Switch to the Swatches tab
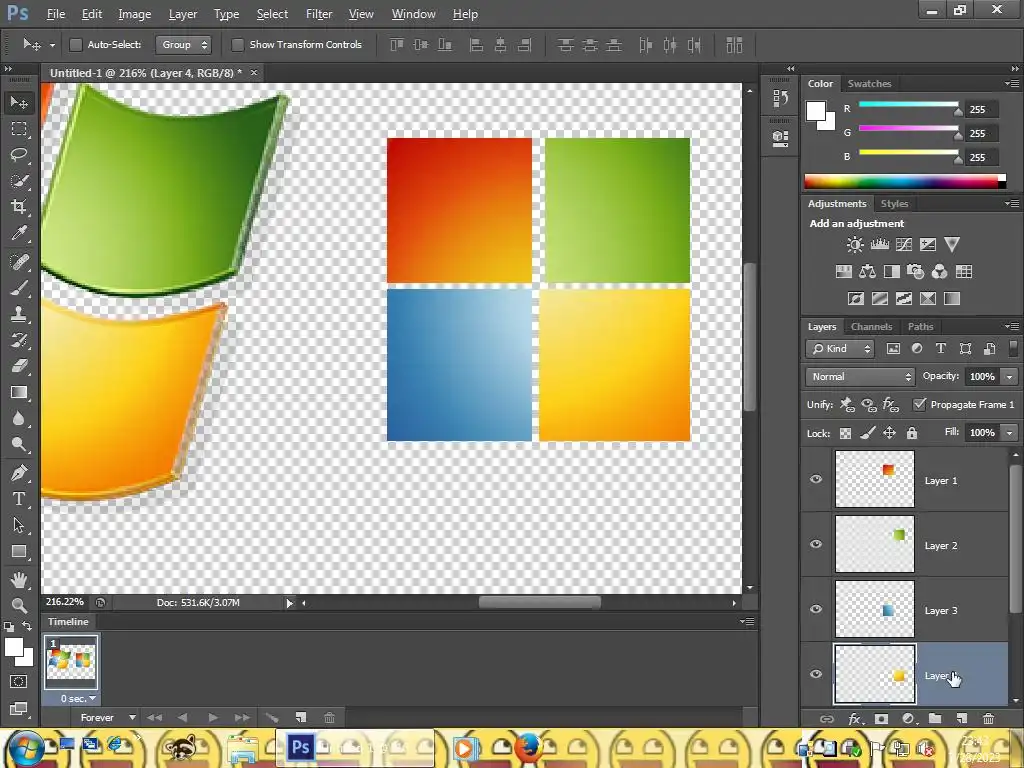The width and height of the screenshot is (1024, 768). point(869,84)
